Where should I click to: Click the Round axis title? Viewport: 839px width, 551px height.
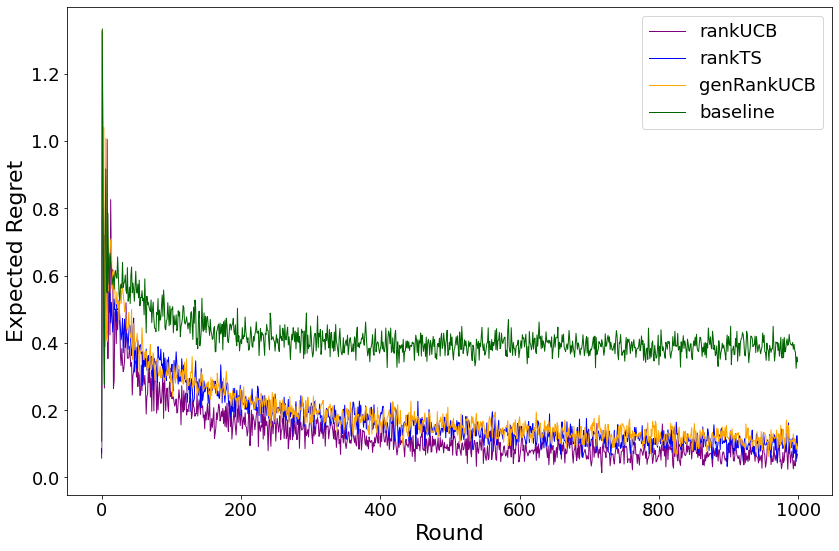coord(449,533)
